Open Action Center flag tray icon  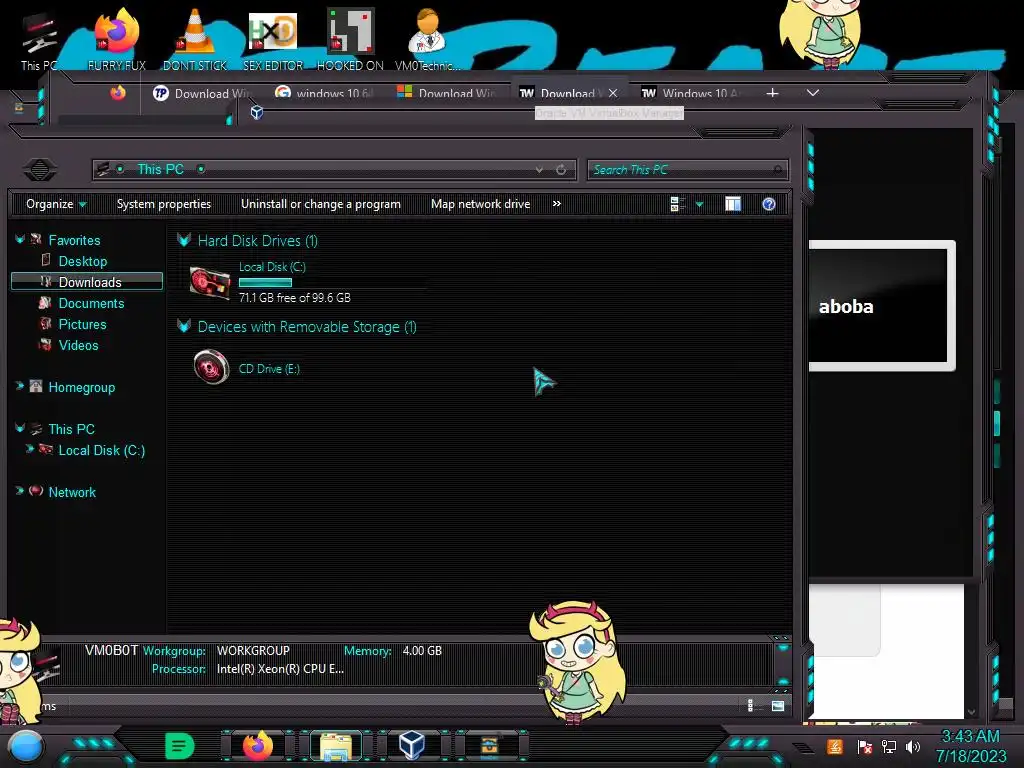click(863, 746)
